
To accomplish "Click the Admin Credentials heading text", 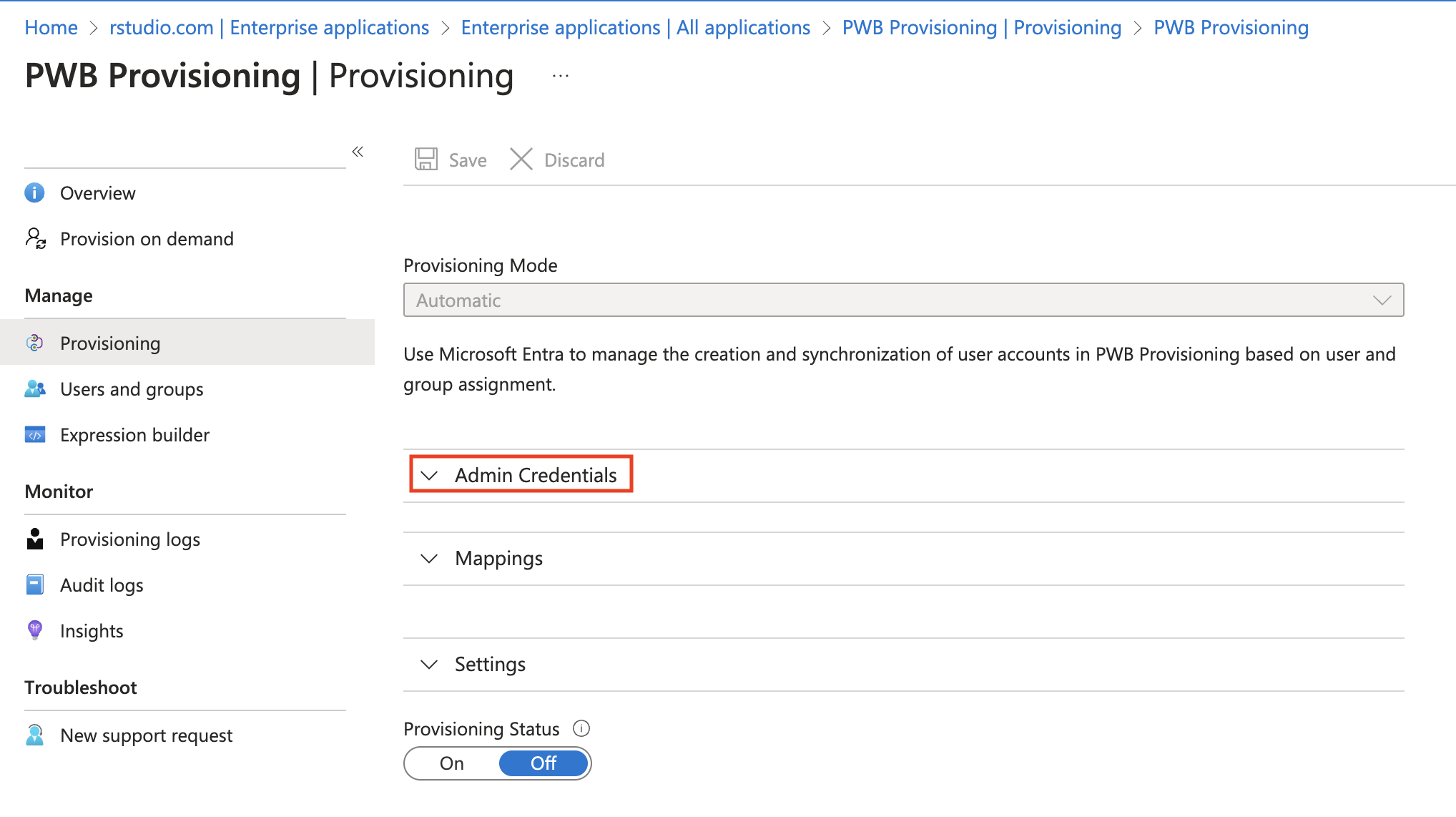I will pos(536,475).
